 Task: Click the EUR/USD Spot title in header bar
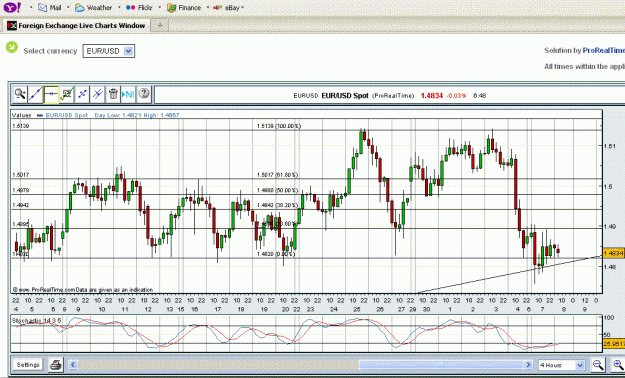pyautogui.click(x=345, y=96)
